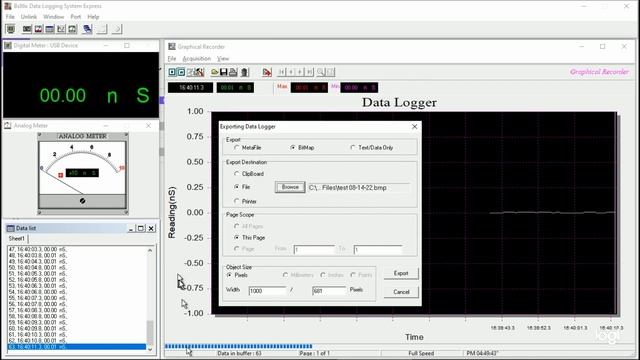
Task: Open the Help menu
Action: pos(93,17)
